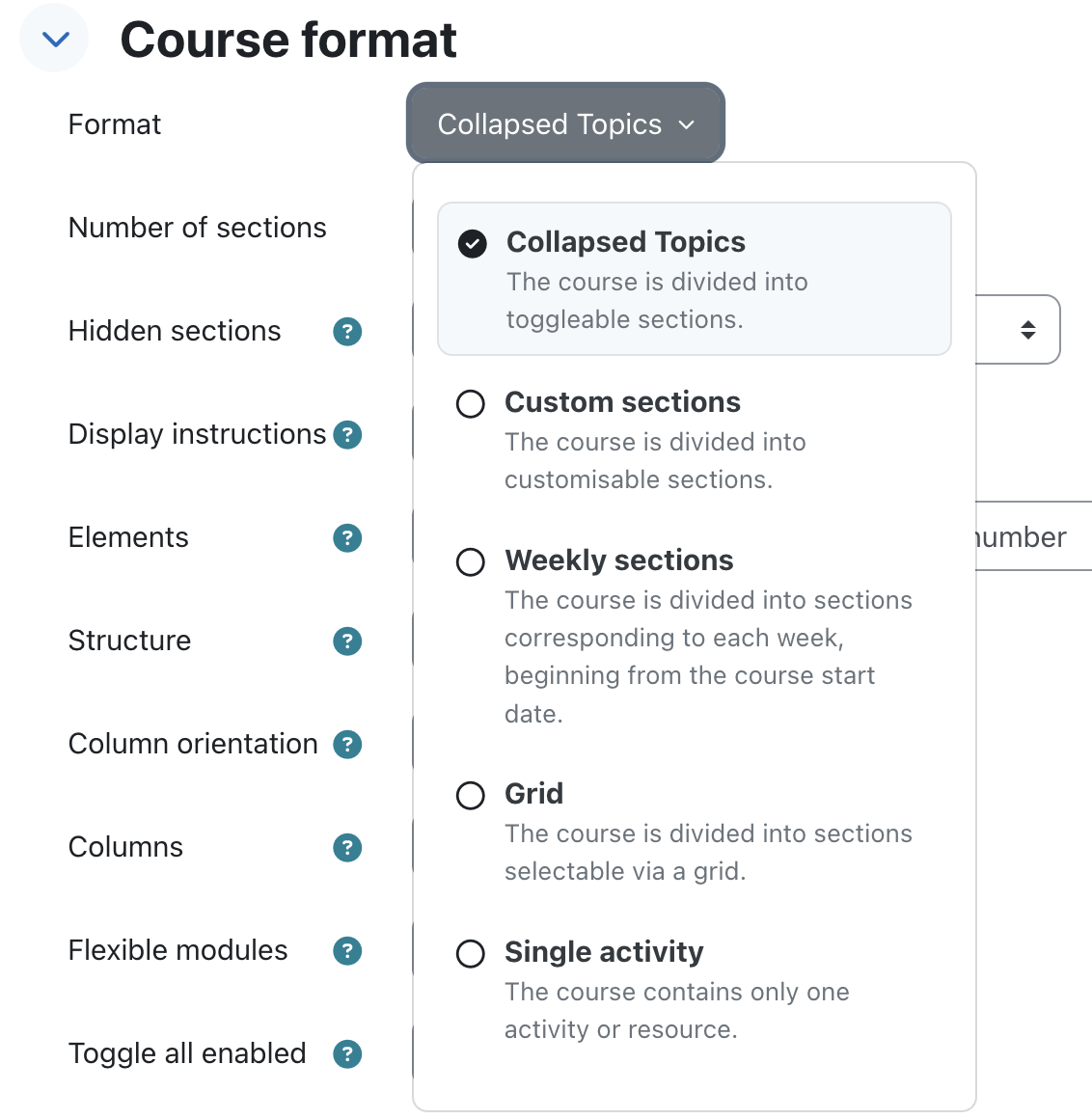Click the Course format heading
1092x1119 pixels.
tap(287, 40)
